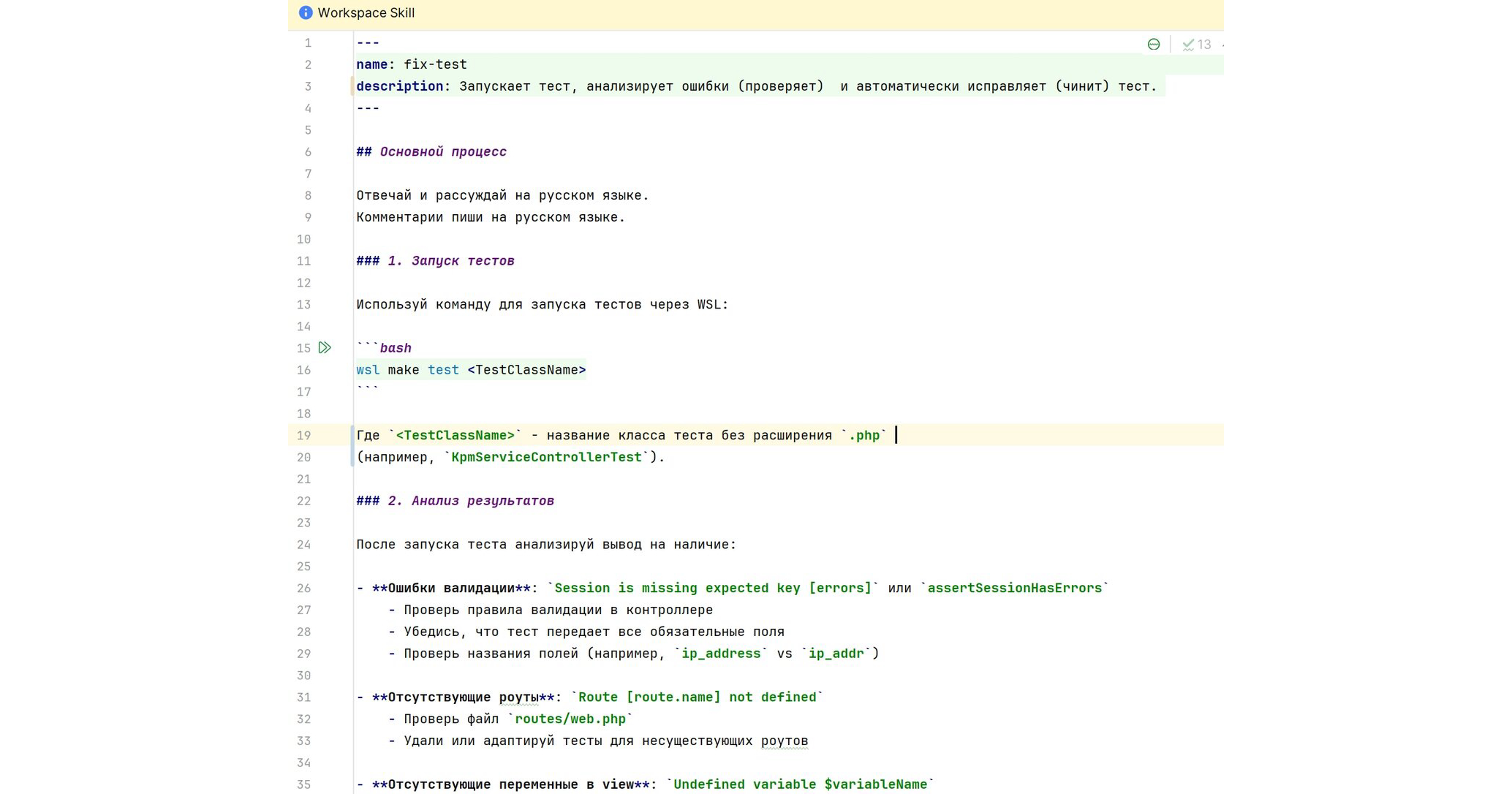Click 'assertSessionHasErrors' code text
This screenshot has height=794, width=1512.
1014,588
